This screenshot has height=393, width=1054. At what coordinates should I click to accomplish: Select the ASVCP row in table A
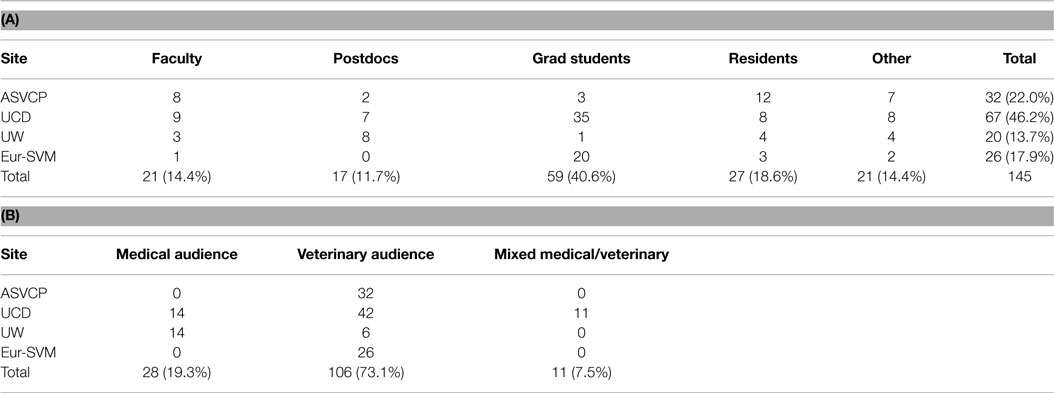(527, 96)
